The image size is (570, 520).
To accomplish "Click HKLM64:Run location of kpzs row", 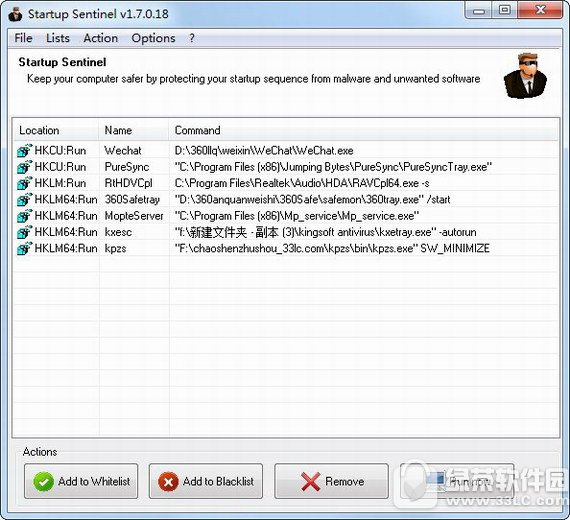I will [66, 248].
